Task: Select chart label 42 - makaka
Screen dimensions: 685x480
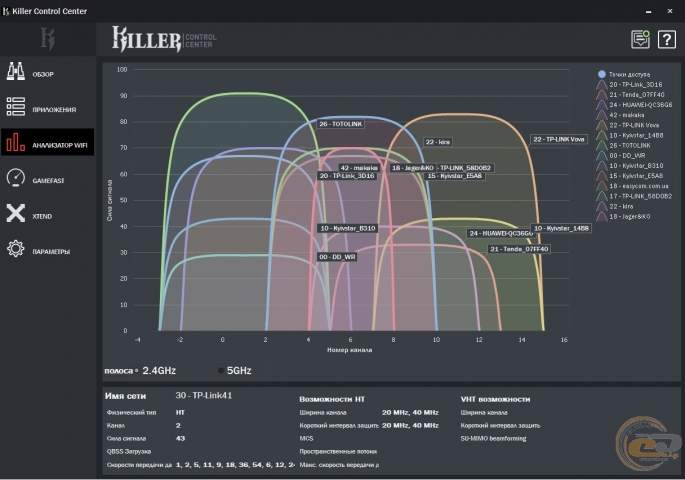Action: tap(359, 168)
